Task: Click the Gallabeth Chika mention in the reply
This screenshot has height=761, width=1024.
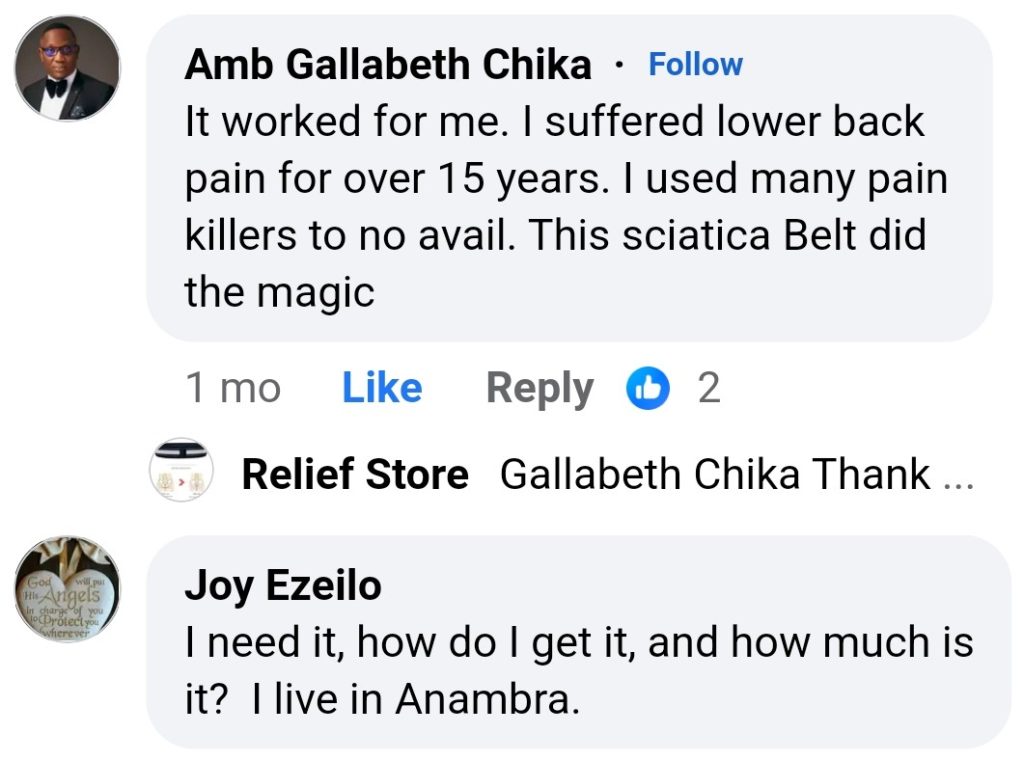Action: [650, 474]
